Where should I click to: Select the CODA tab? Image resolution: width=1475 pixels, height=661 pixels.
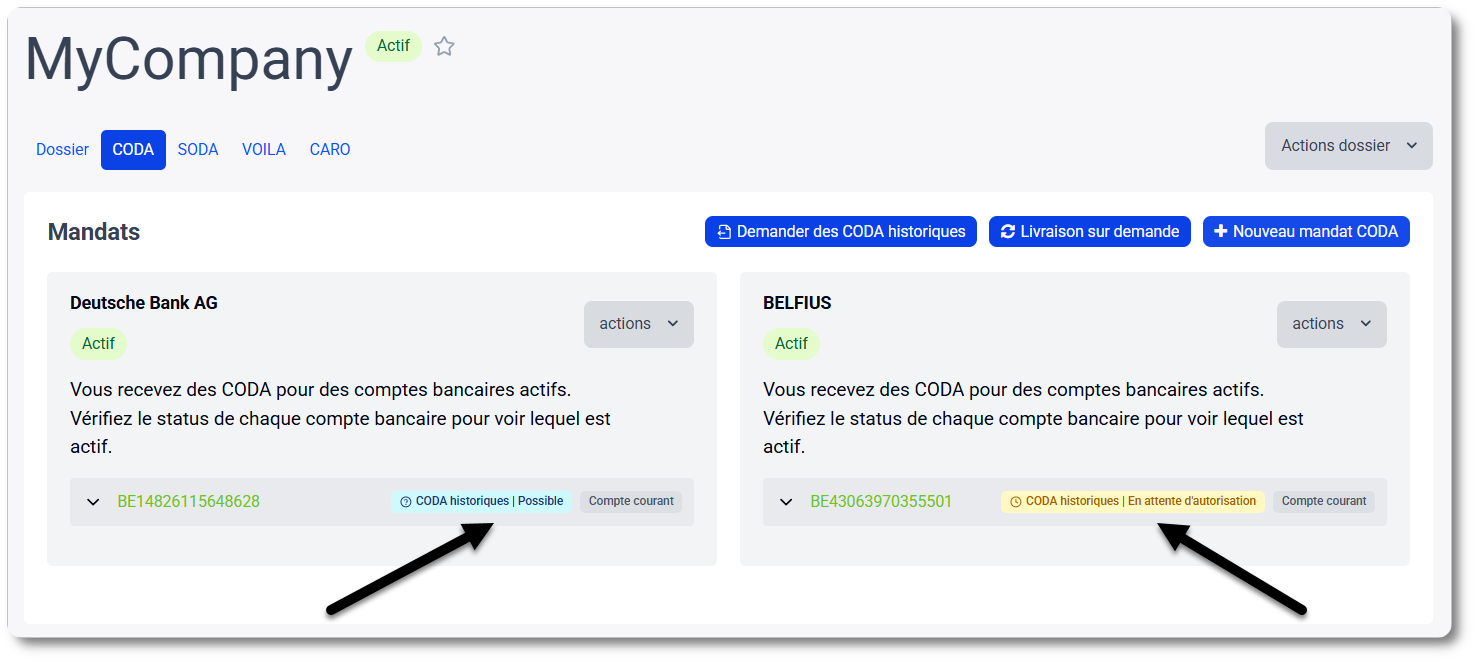tap(133, 150)
